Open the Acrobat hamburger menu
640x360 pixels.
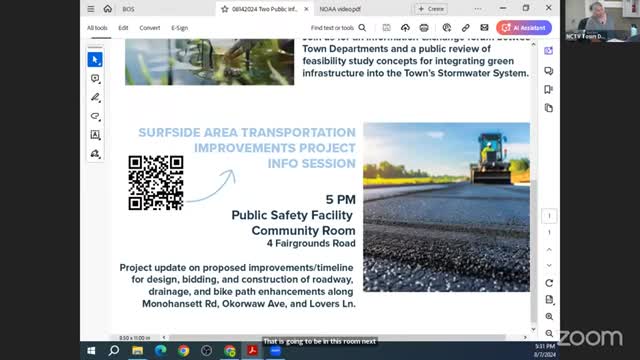pyautogui.click(x=91, y=9)
